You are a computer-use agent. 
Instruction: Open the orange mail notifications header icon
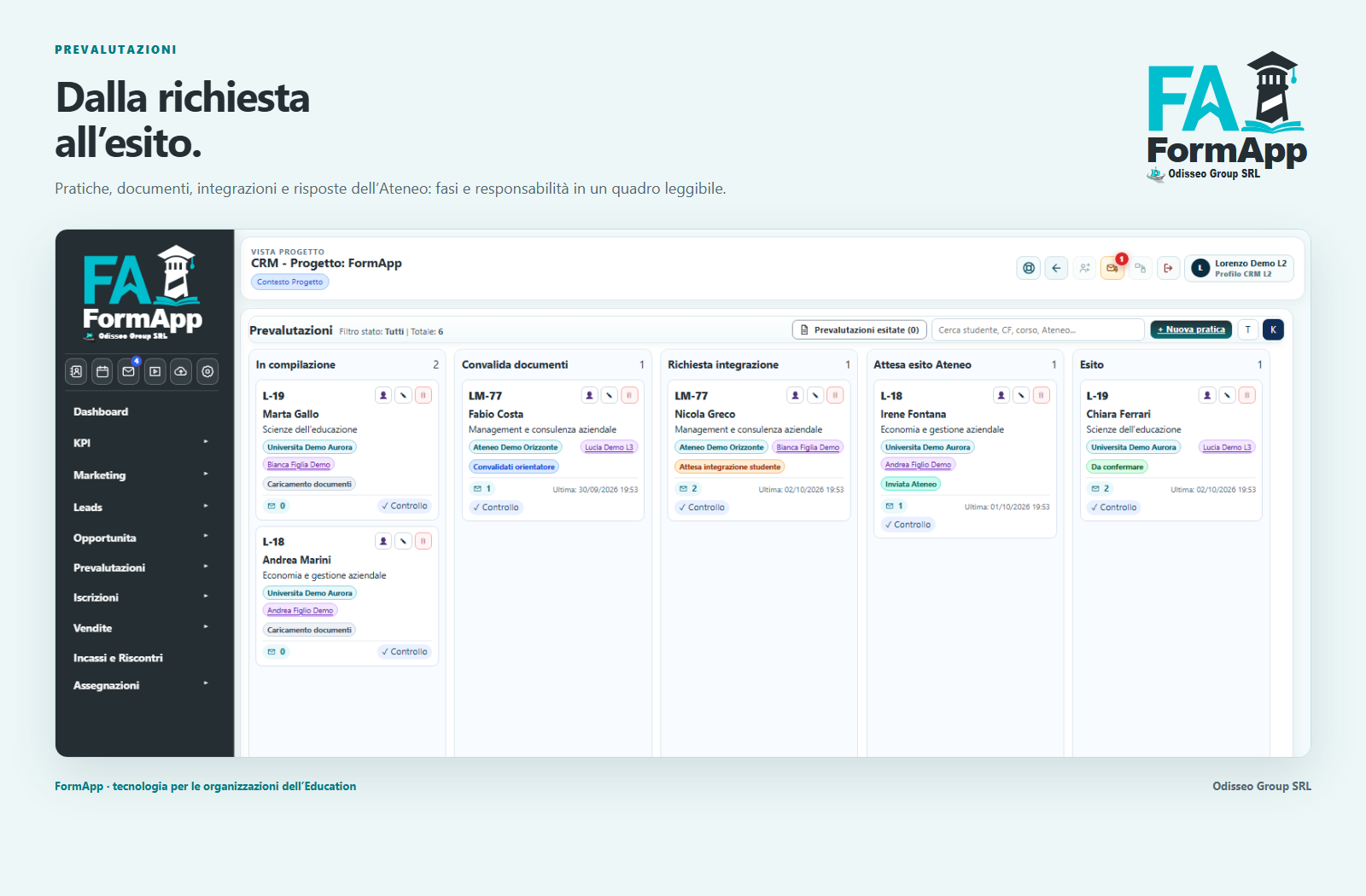point(1112,268)
